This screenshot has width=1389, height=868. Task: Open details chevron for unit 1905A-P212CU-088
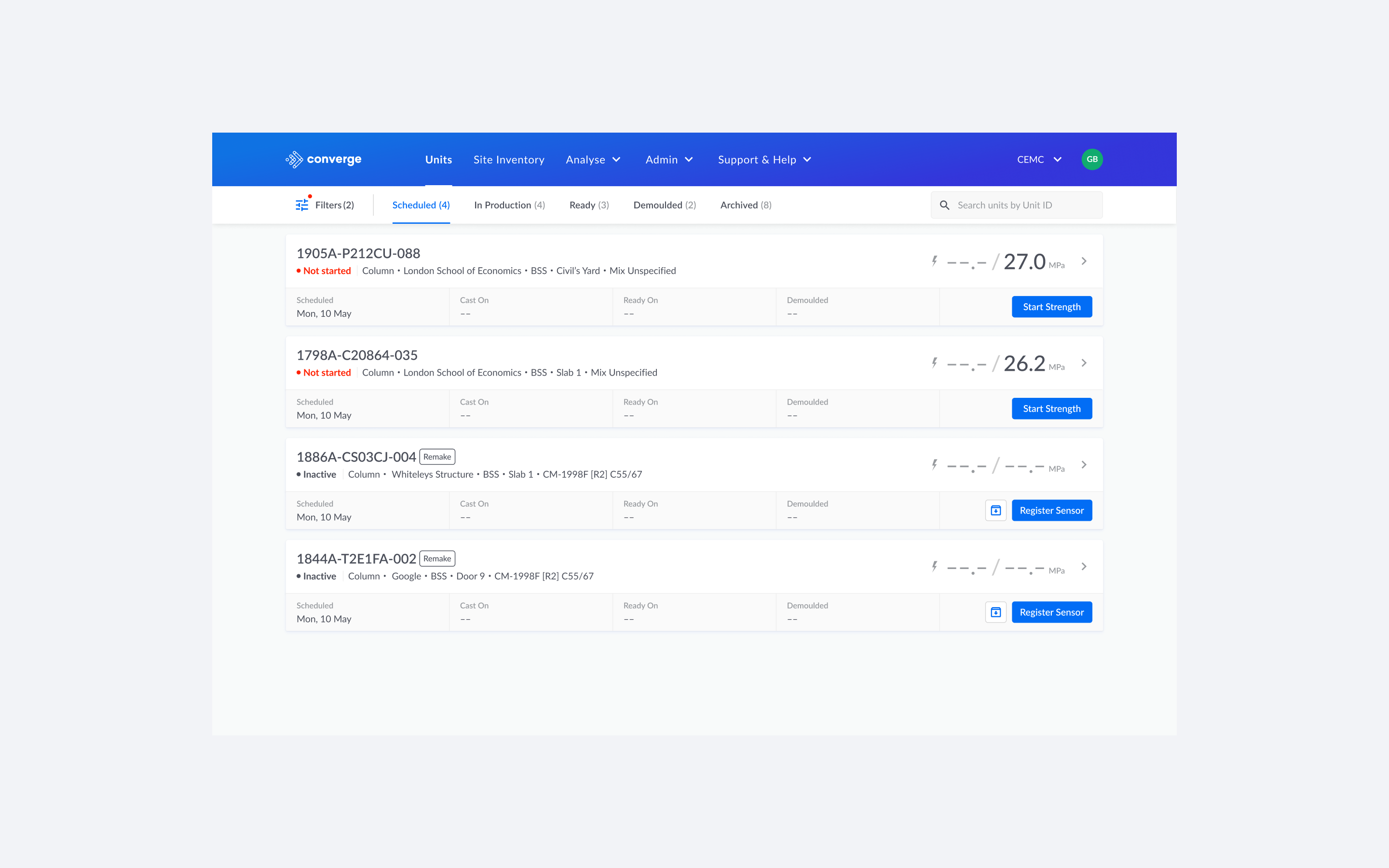(1084, 261)
